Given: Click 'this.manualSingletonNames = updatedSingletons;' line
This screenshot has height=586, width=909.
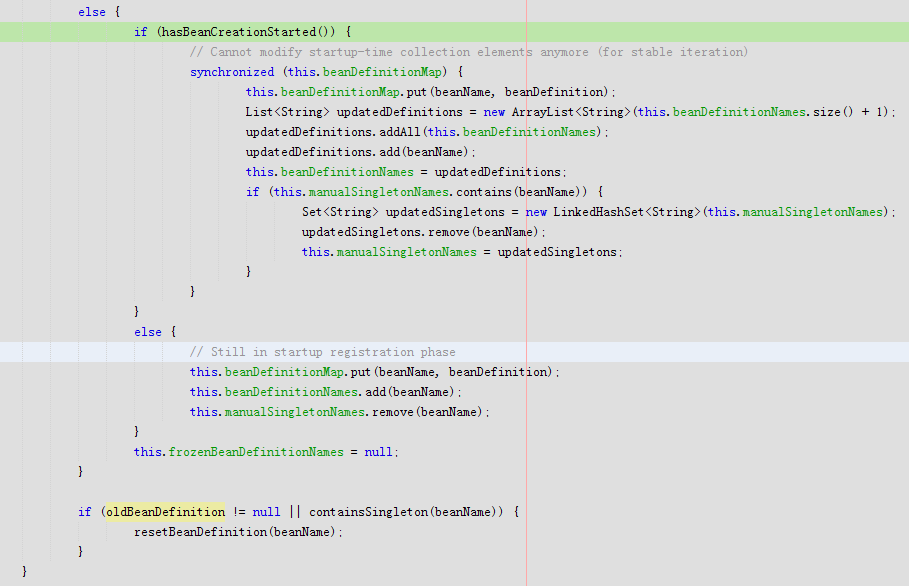Looking at the screenshot, I should tap(462, 252).
